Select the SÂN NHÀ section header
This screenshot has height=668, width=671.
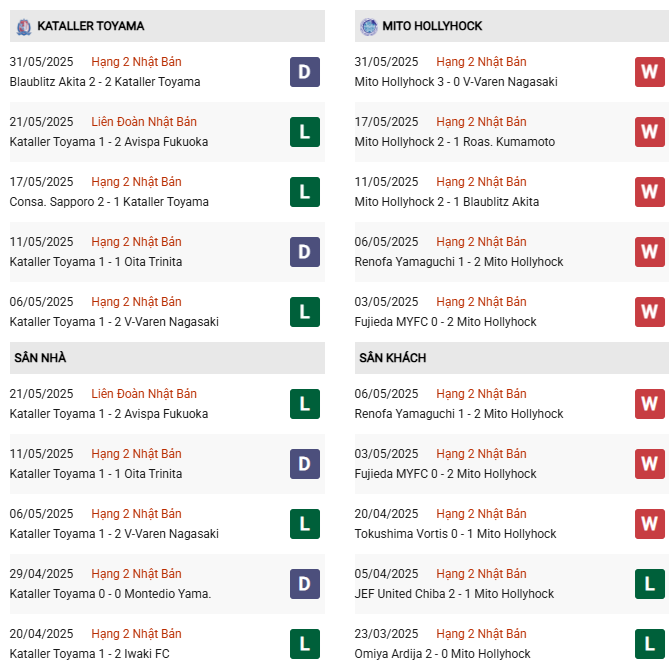(167, 358)
